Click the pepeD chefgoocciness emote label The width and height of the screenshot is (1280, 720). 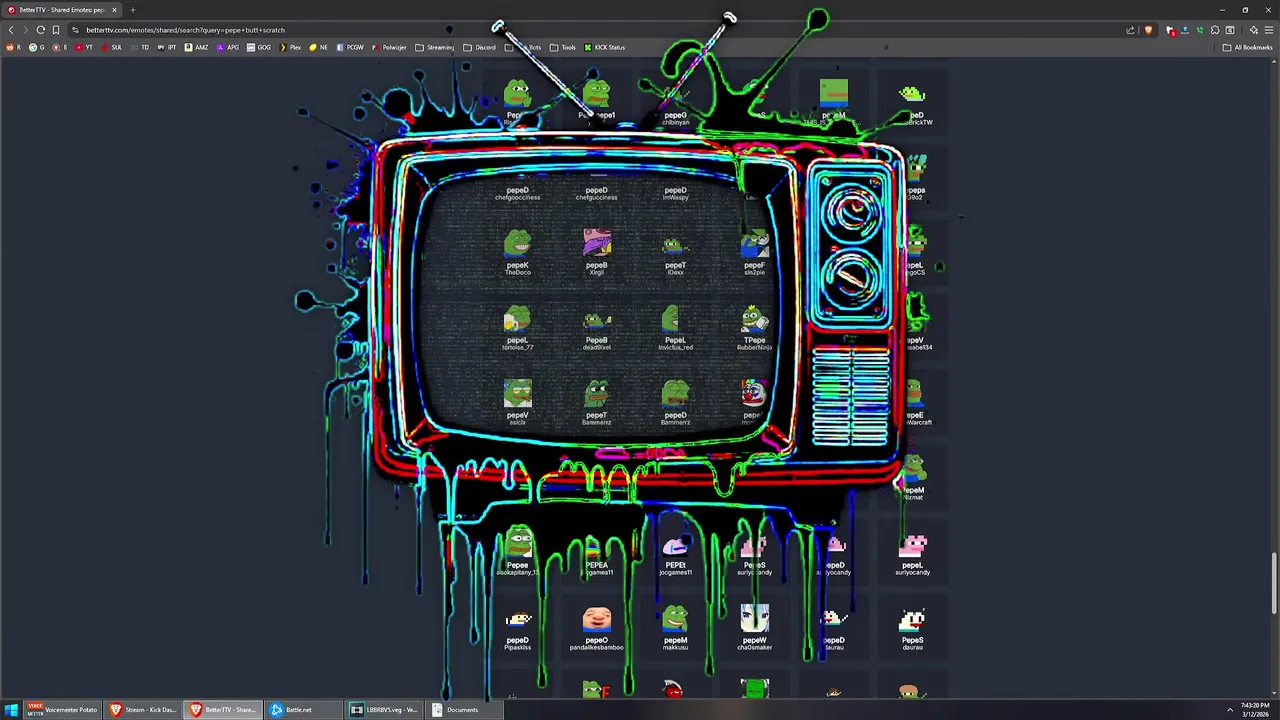coord(517,194)
